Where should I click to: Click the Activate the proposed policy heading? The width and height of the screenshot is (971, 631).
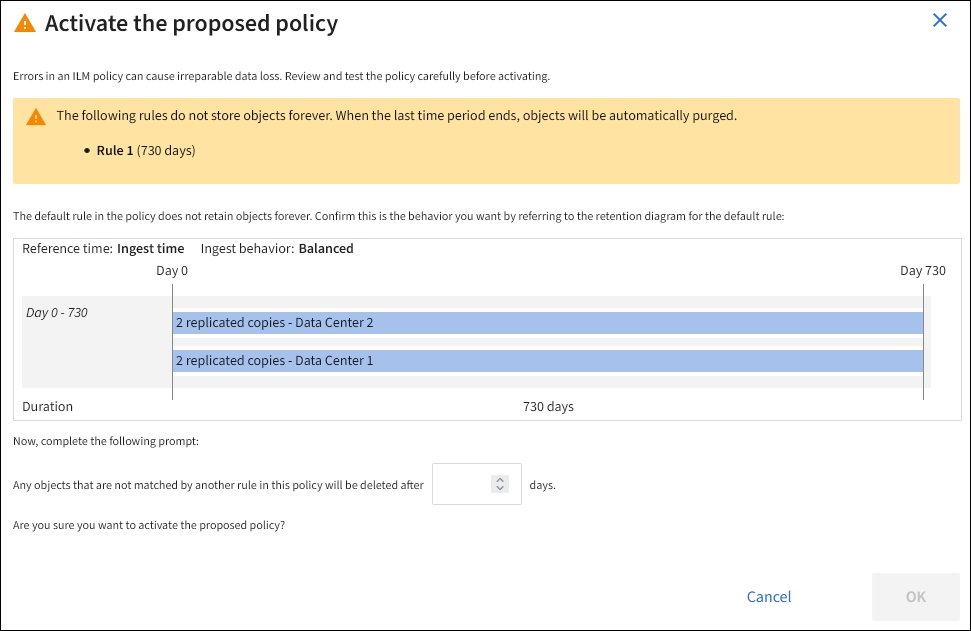(x=191, y=24)
